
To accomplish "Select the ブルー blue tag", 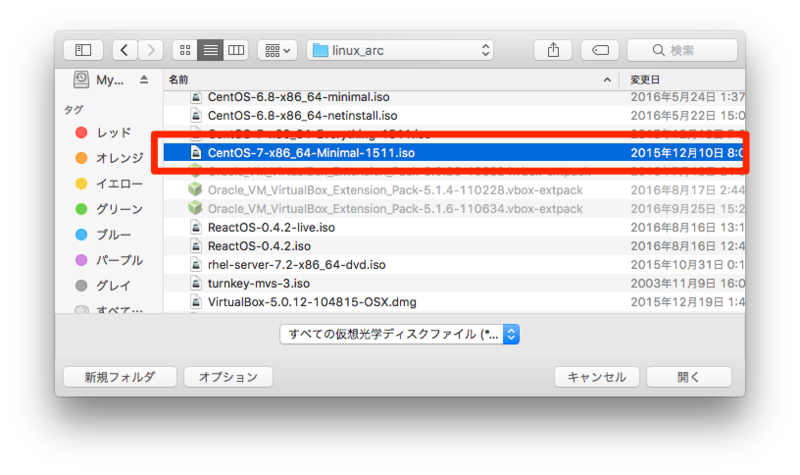I will [104, 235].
